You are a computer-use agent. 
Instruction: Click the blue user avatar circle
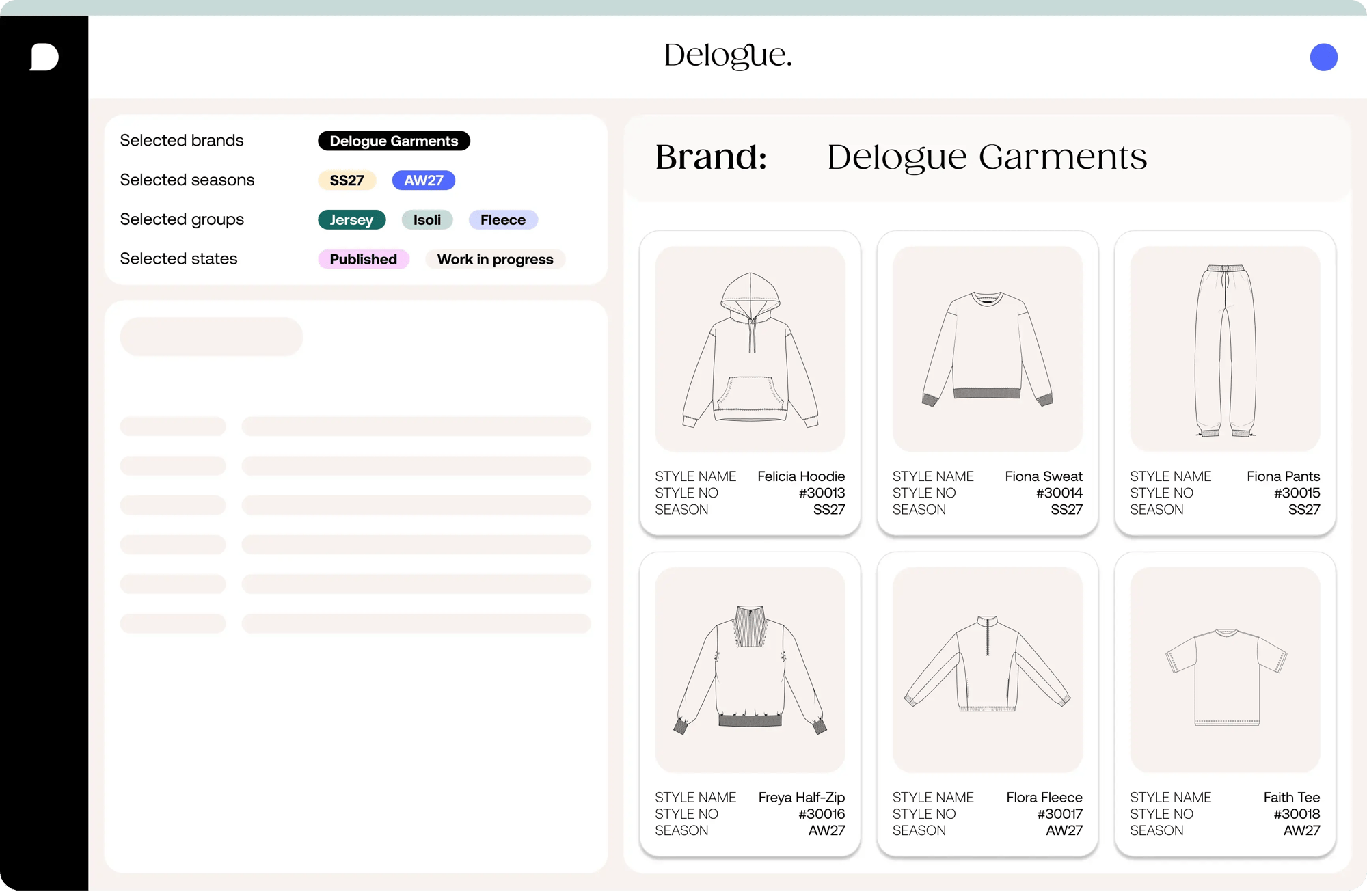(1323, 57)
